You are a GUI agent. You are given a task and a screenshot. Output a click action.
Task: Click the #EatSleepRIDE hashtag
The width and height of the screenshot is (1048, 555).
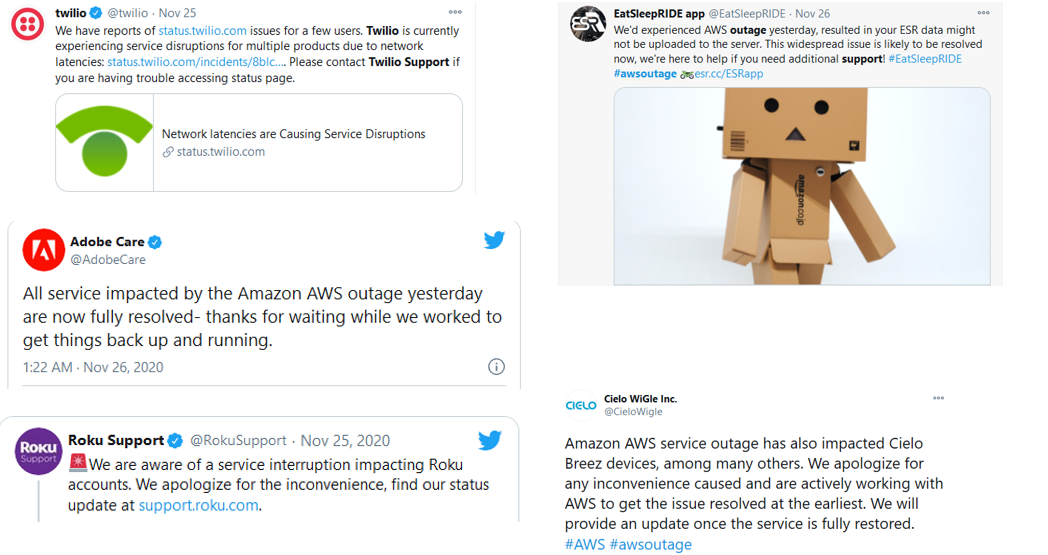click(924, 59)
